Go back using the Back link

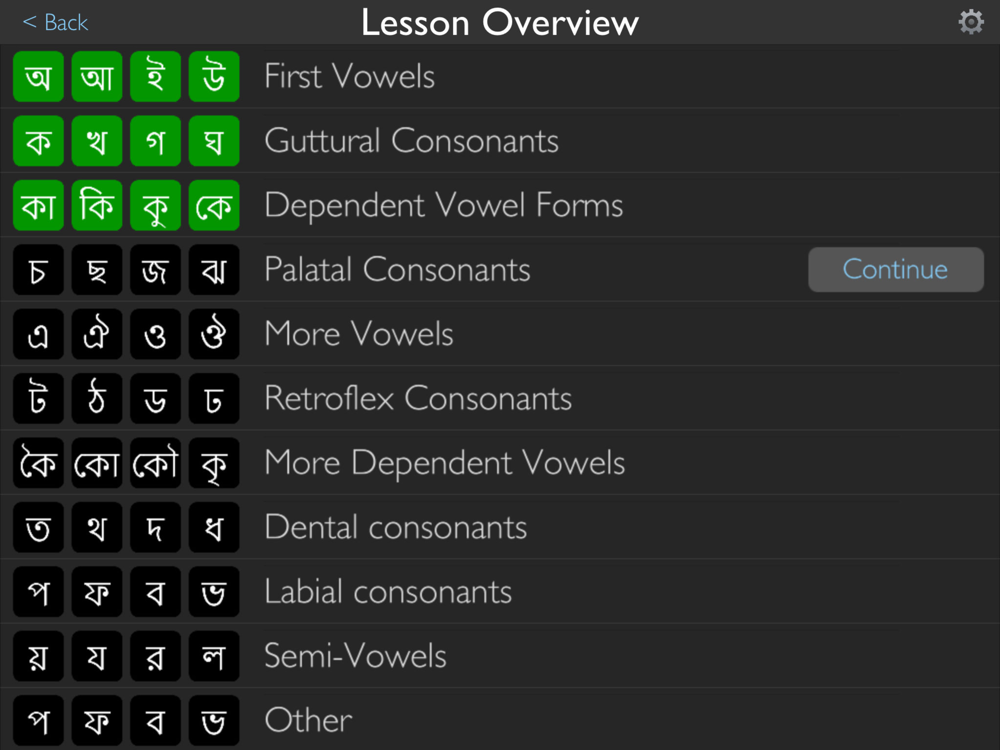point(55,23)
